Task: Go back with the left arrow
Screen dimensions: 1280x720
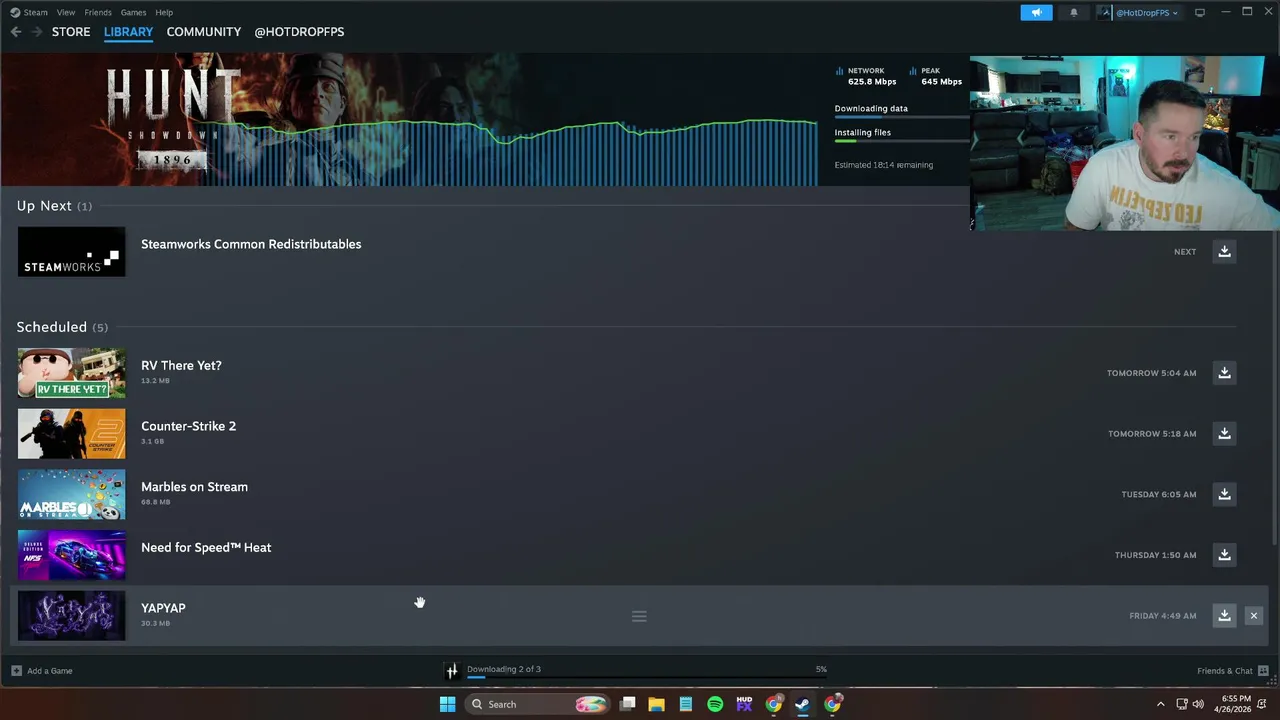Action: tap(16, 32)
